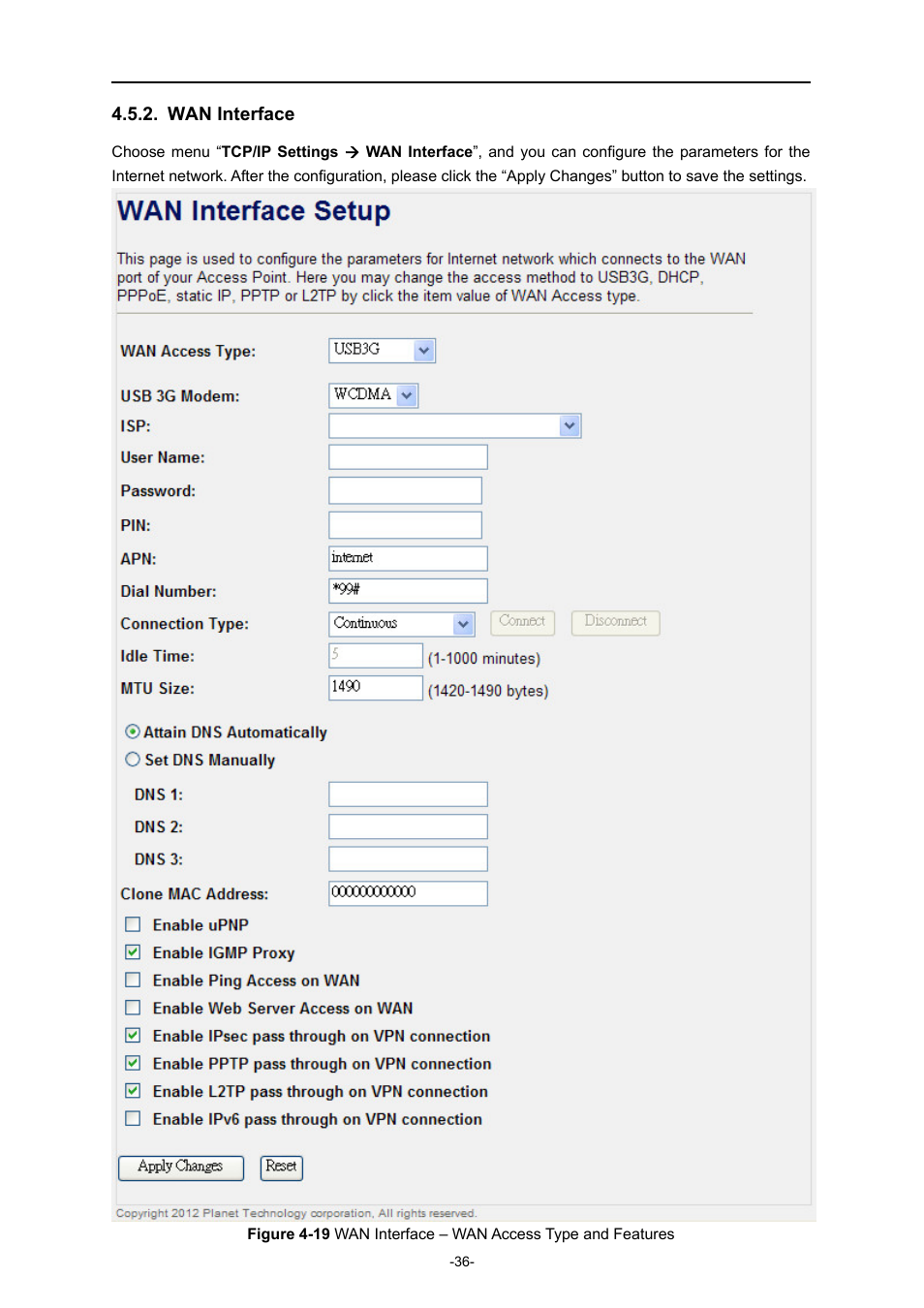Screen dimensions: 924x1308
Task: Click the Dial Number field
Action: click(x=408, y=591)
